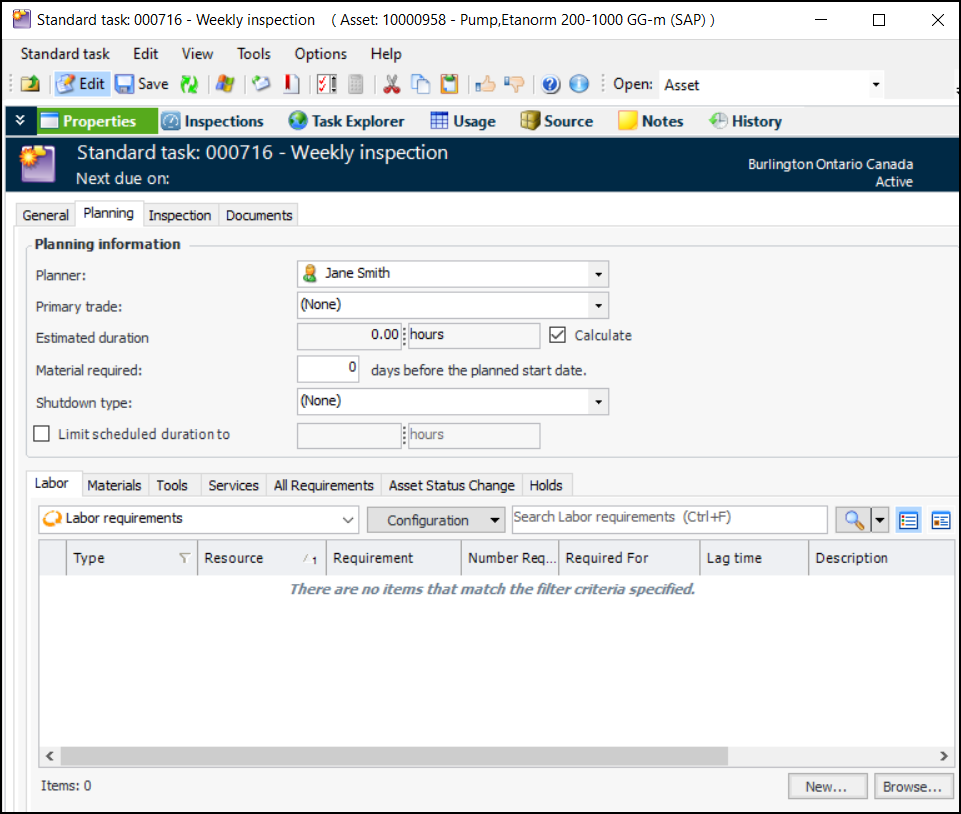Screen dimensions: 961x814
Task: Sort by the Resource column header
Action: tap(262, 558)
